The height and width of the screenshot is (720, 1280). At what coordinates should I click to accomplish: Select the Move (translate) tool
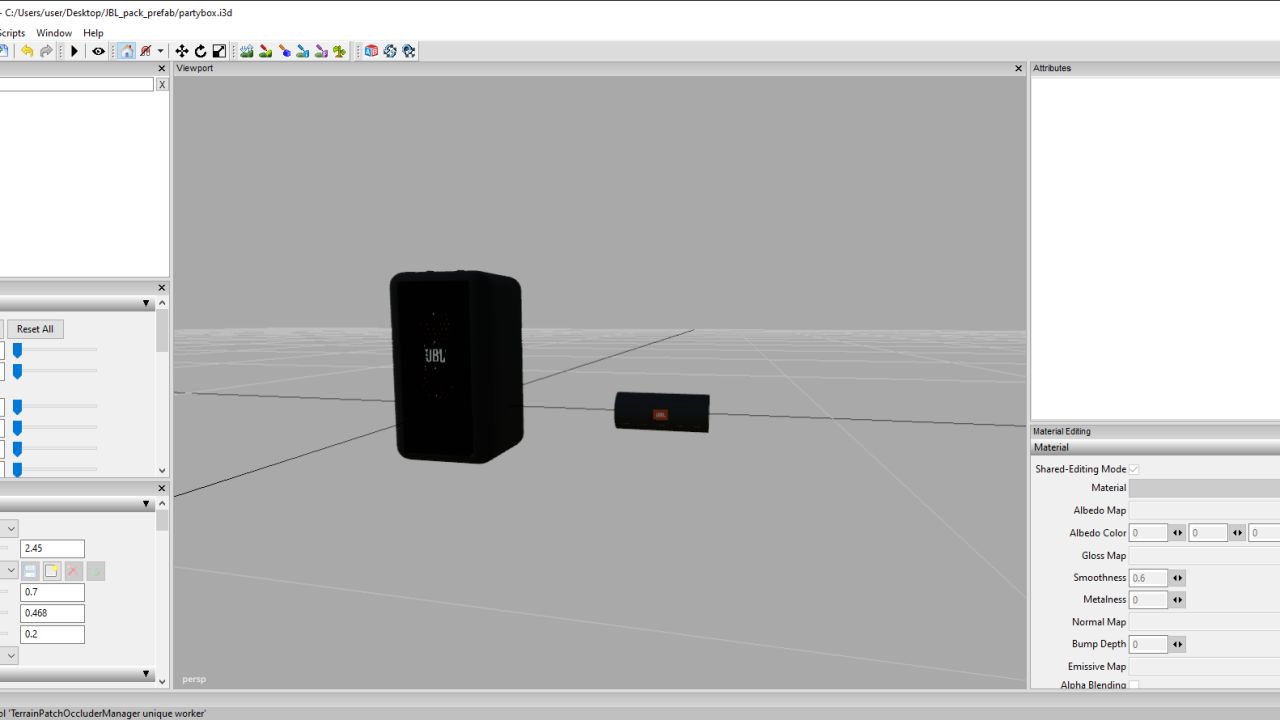pyautogui.click(x=181, y=51)
